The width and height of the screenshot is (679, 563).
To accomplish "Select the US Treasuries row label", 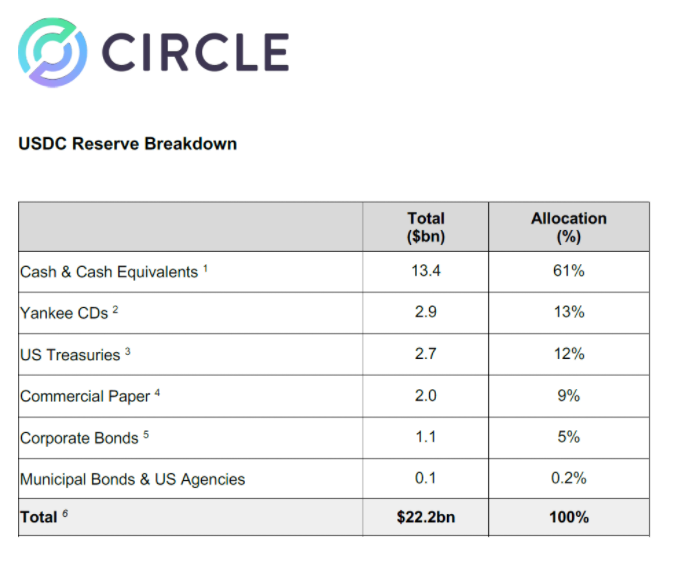I will 70,355.
